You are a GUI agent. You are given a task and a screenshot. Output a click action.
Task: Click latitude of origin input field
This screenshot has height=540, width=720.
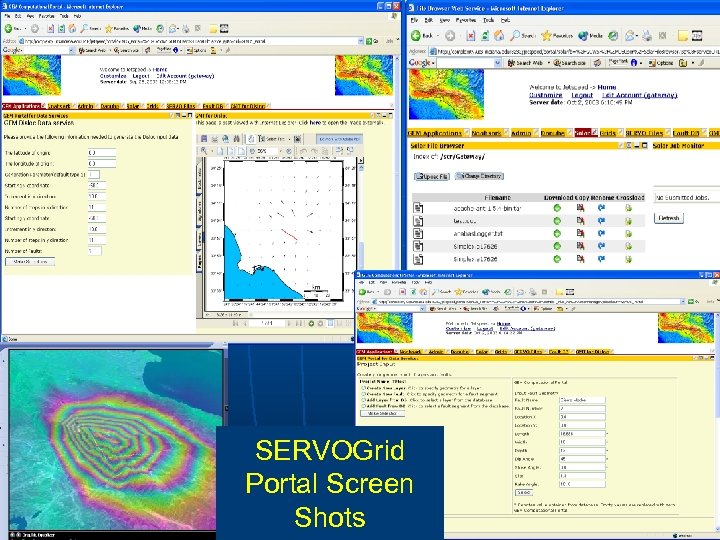[x=101, y=153]
